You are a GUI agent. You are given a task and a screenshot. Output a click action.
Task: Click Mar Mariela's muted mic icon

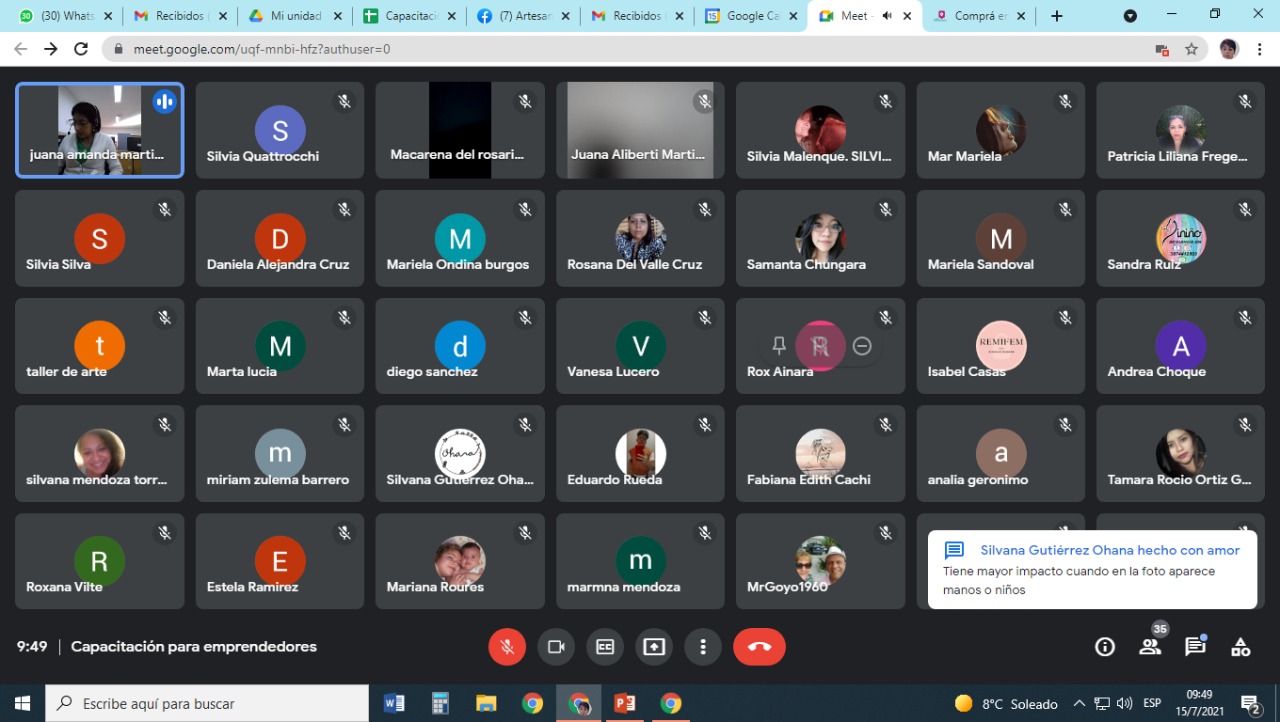point(1065,101)
